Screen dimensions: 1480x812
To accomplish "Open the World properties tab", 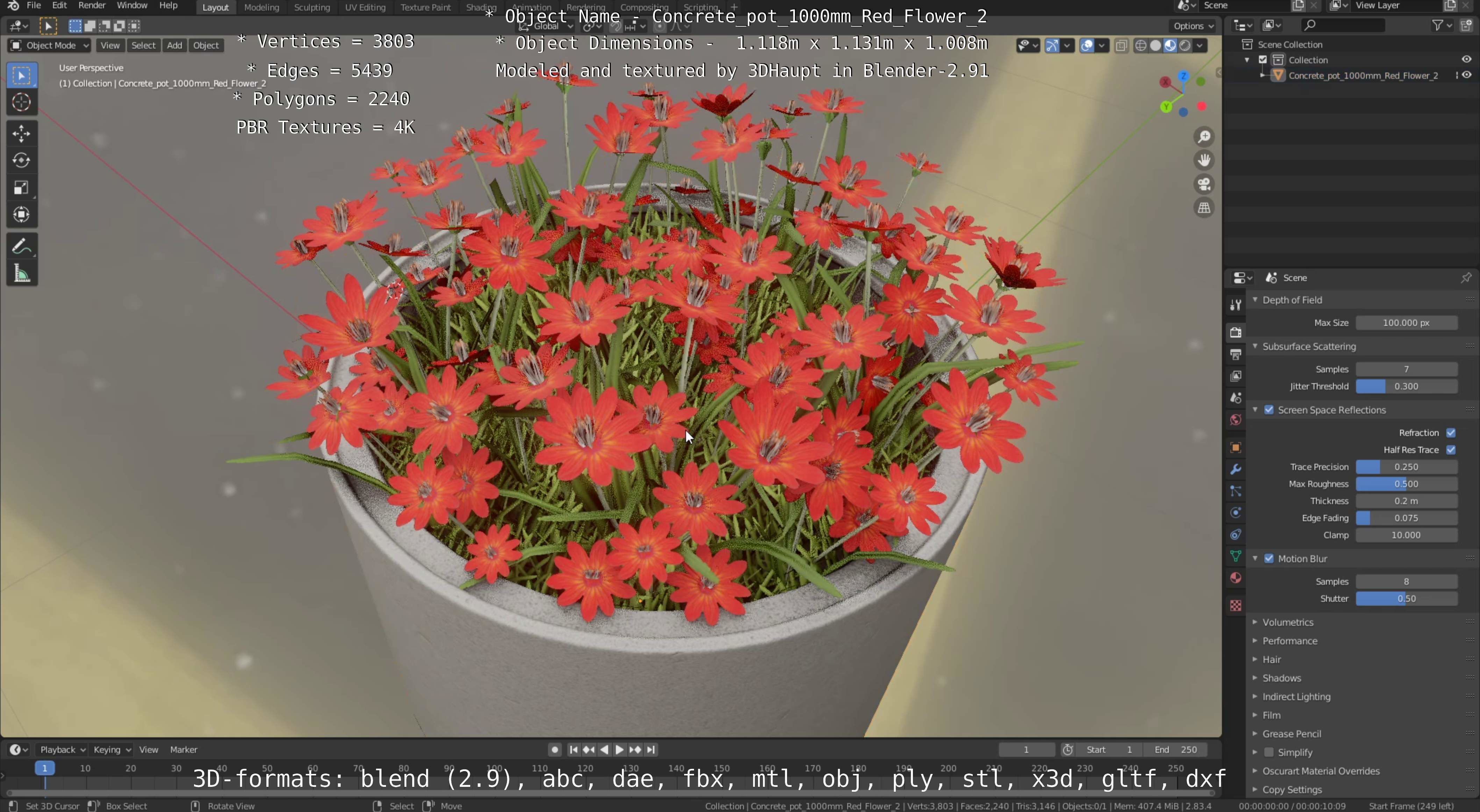I will point(1235,420).
